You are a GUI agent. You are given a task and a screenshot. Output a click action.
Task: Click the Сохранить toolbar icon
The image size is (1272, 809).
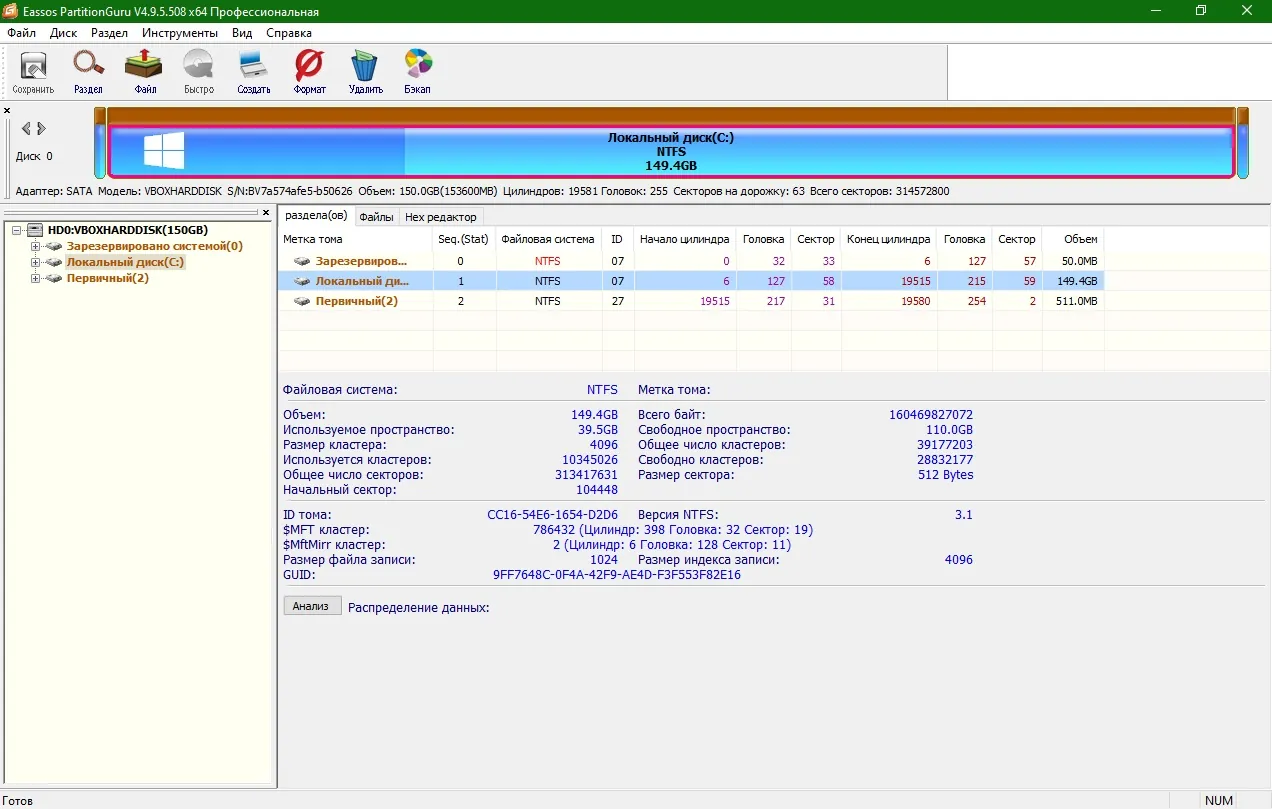coord(33,72)
